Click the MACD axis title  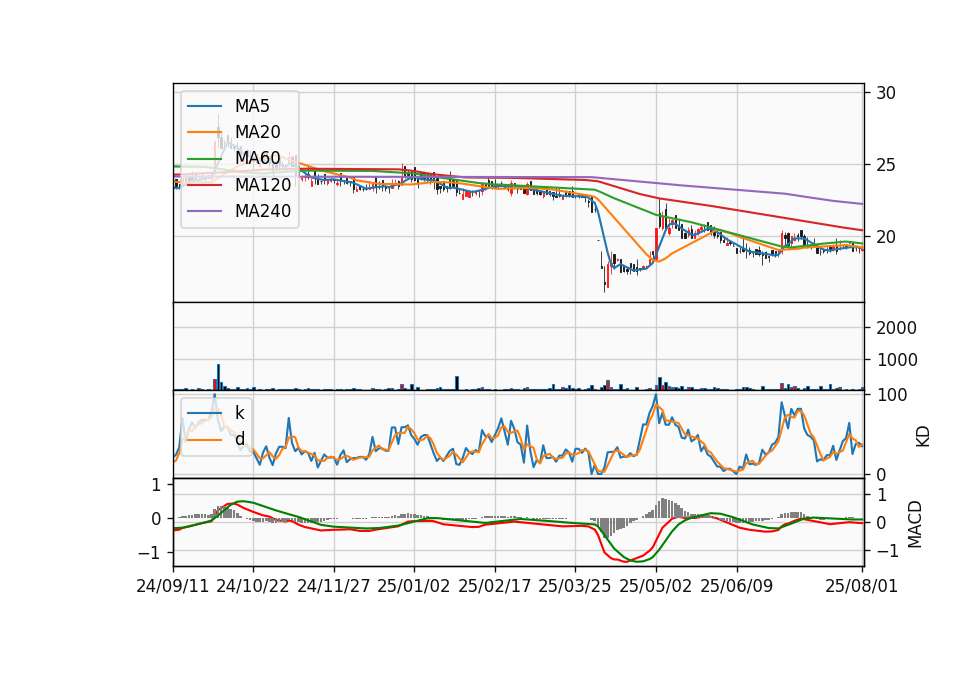915,524
